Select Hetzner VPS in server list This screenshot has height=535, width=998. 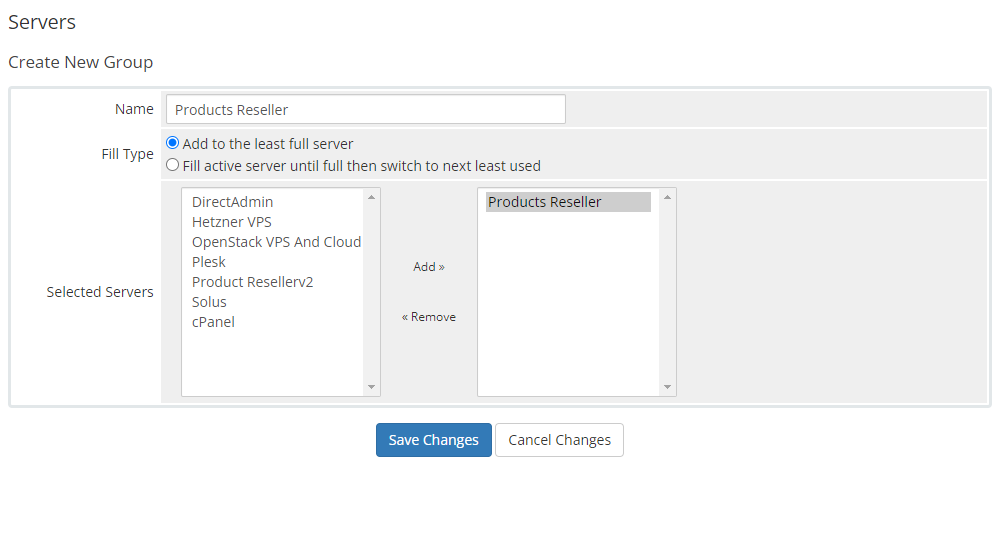click(232, 222)
